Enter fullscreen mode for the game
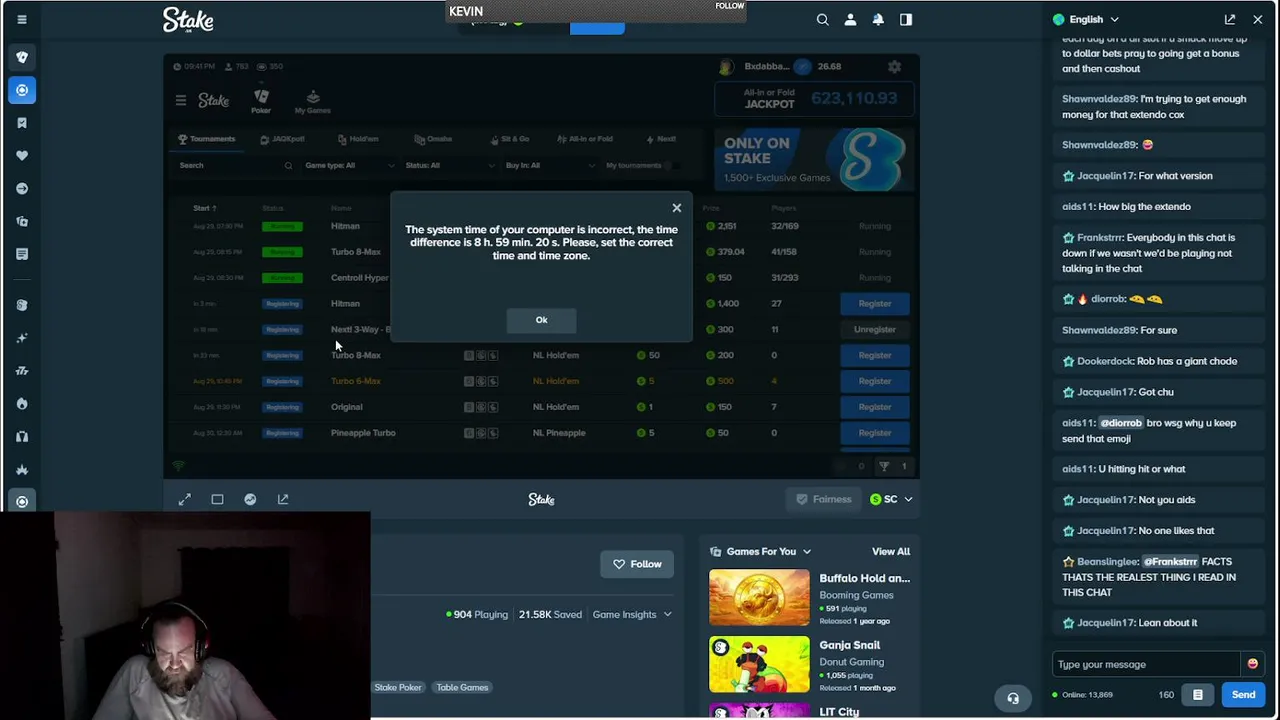The width and height of the screenshot is (1280, 720). point(185,499)
